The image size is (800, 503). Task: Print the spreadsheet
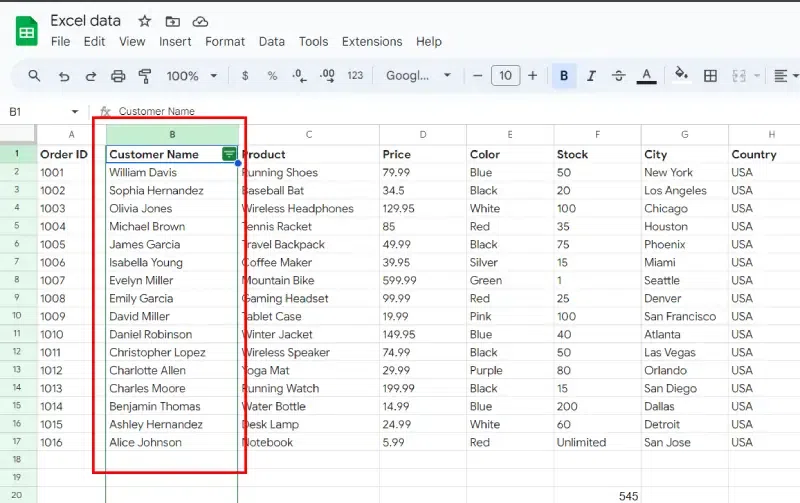click(118, 76)
